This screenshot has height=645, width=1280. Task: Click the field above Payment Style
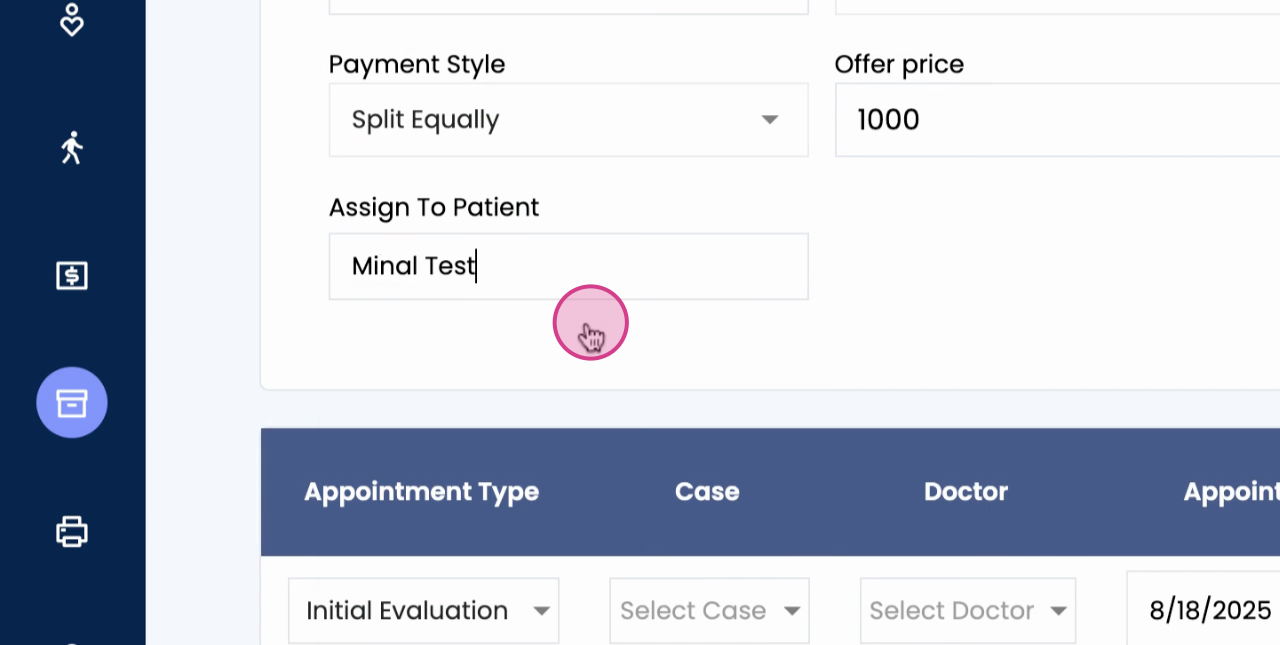pos(568,6)
